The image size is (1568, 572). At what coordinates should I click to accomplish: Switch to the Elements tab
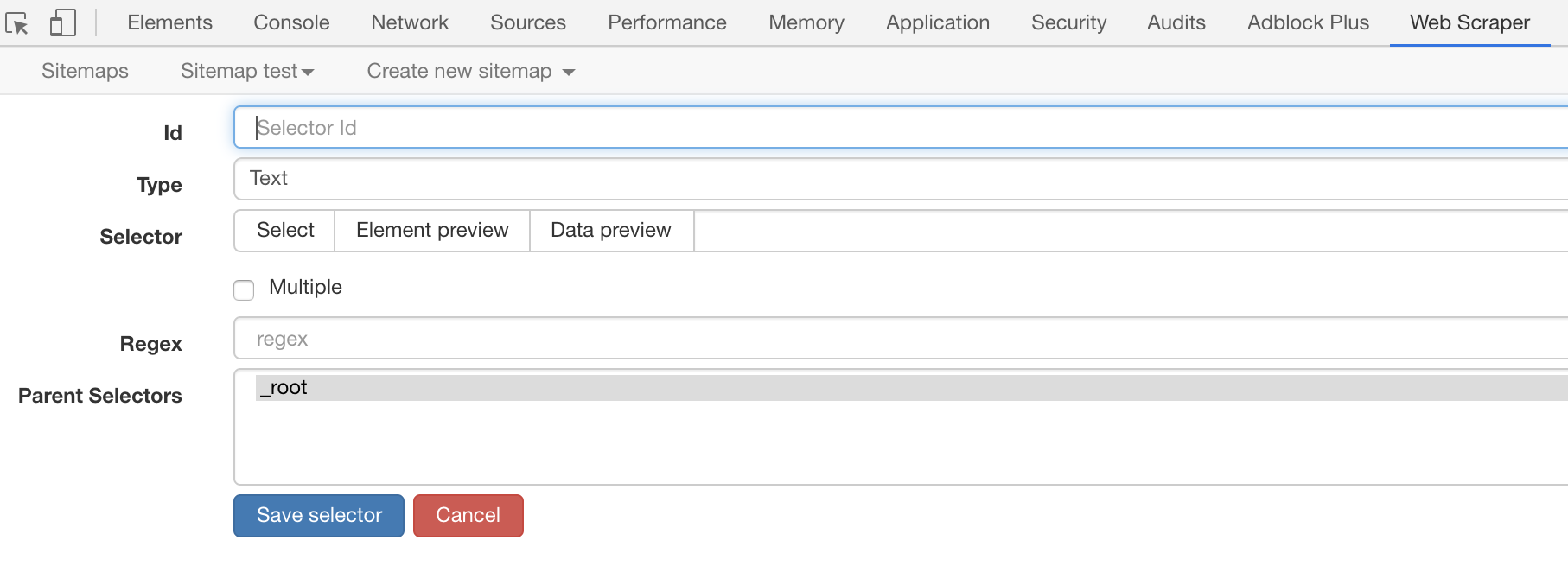(169, 22)
